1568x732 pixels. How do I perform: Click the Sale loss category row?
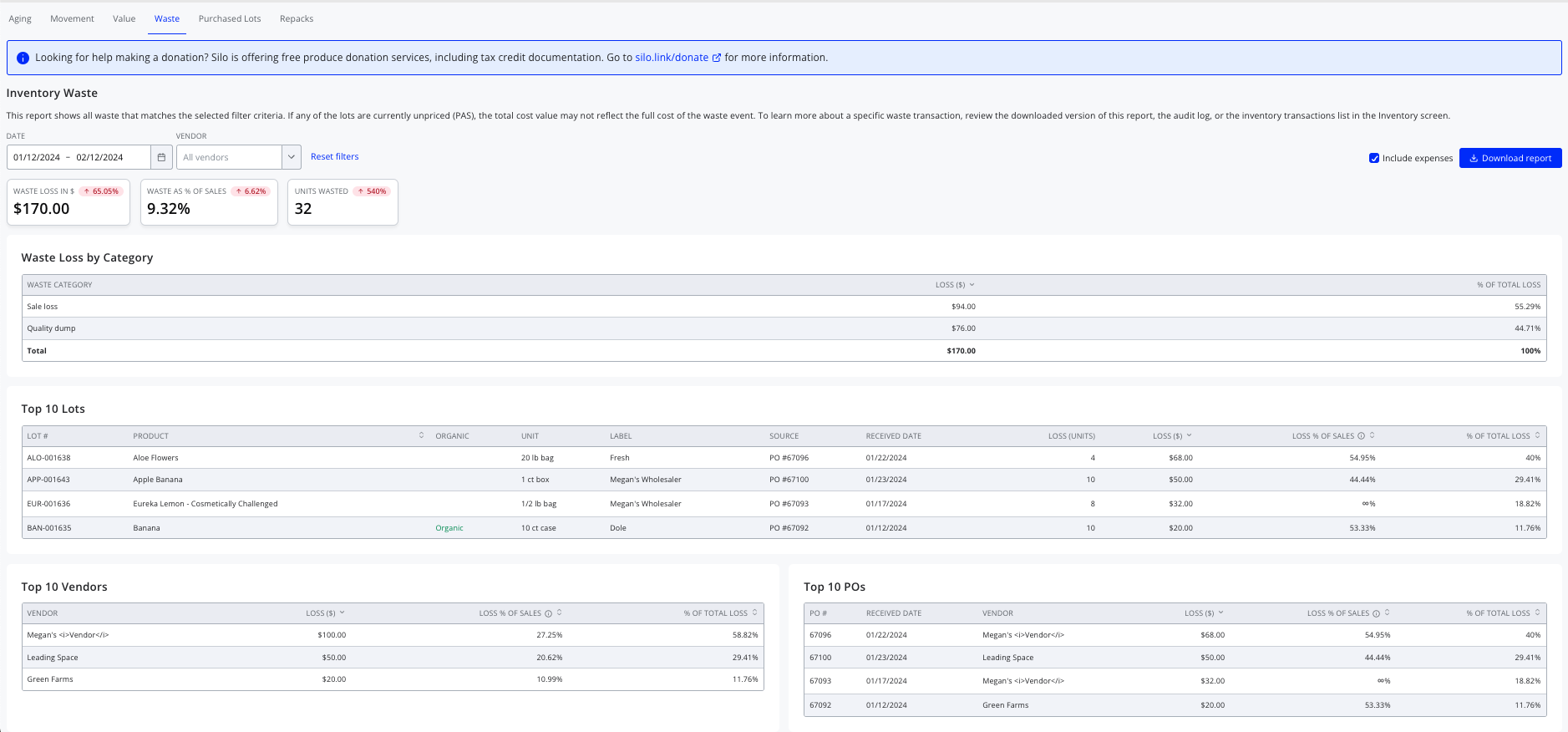784,307
